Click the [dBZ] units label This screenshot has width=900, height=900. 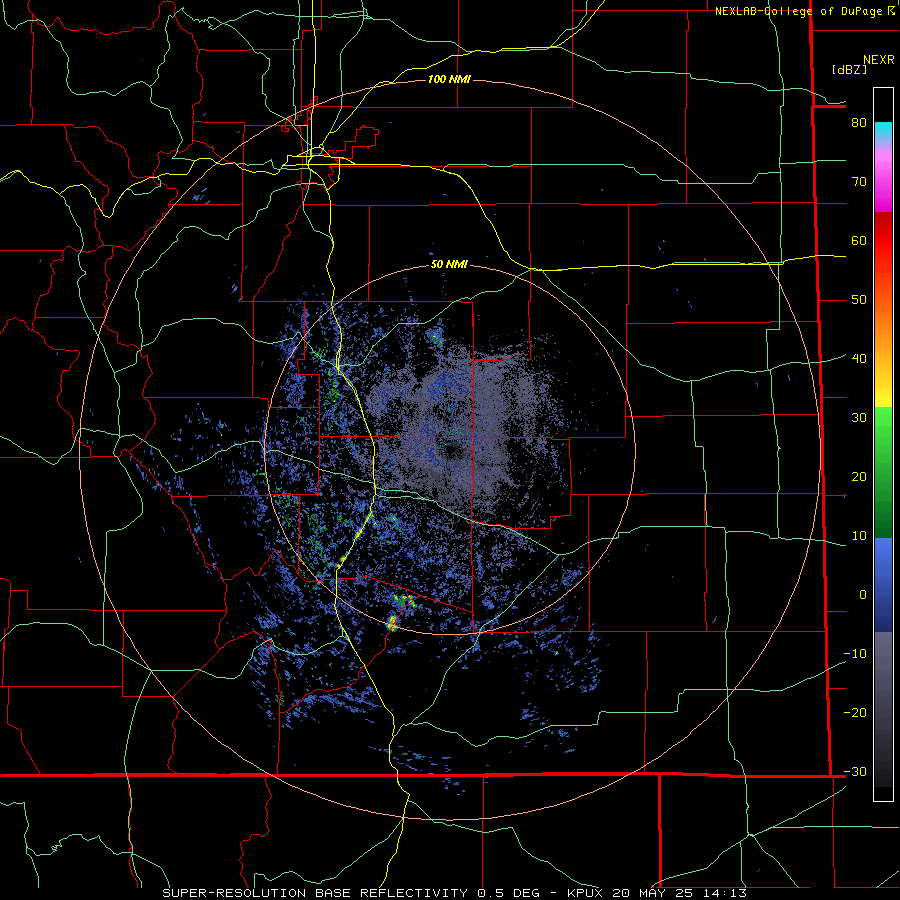(849, 70)
